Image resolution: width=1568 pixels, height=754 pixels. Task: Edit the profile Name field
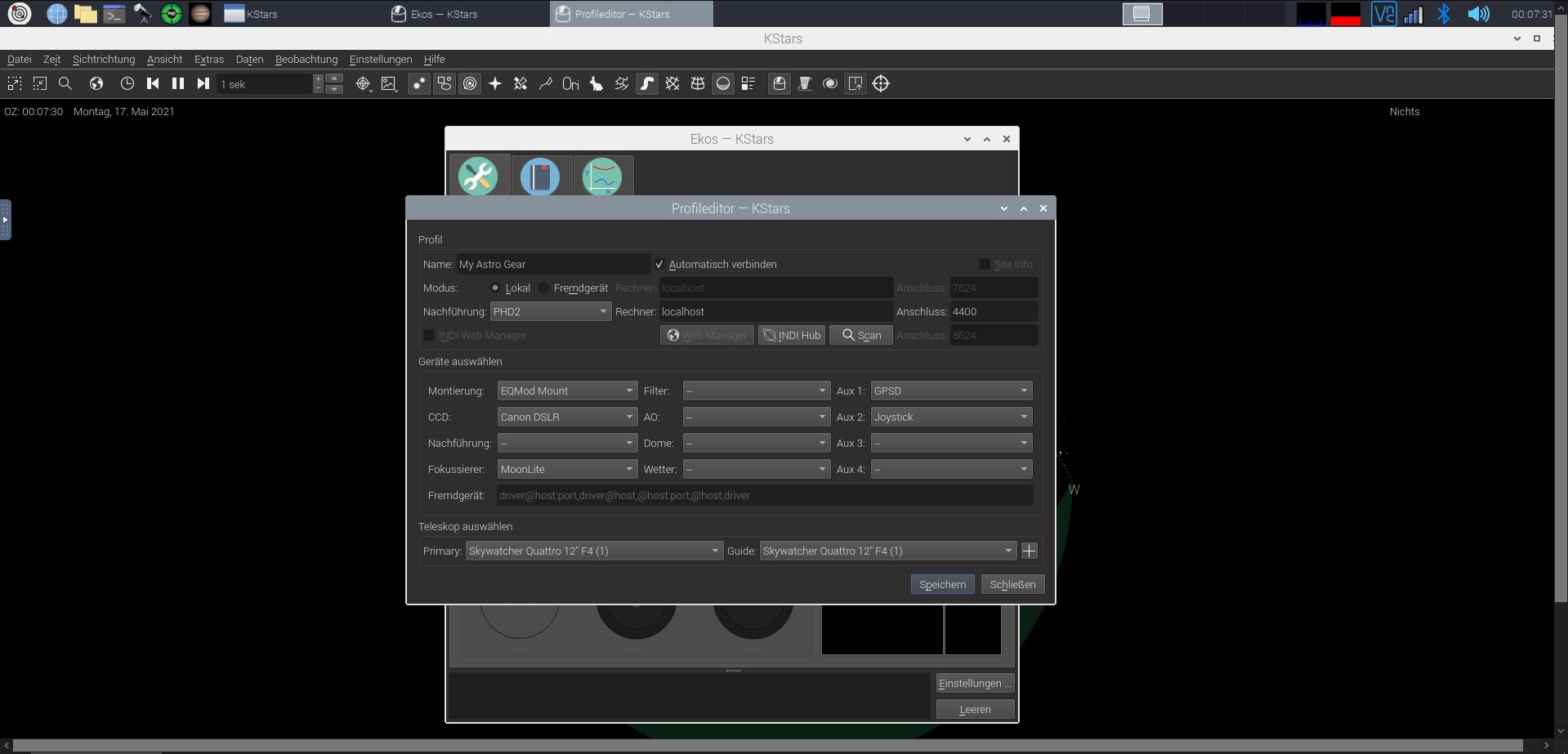553,264
